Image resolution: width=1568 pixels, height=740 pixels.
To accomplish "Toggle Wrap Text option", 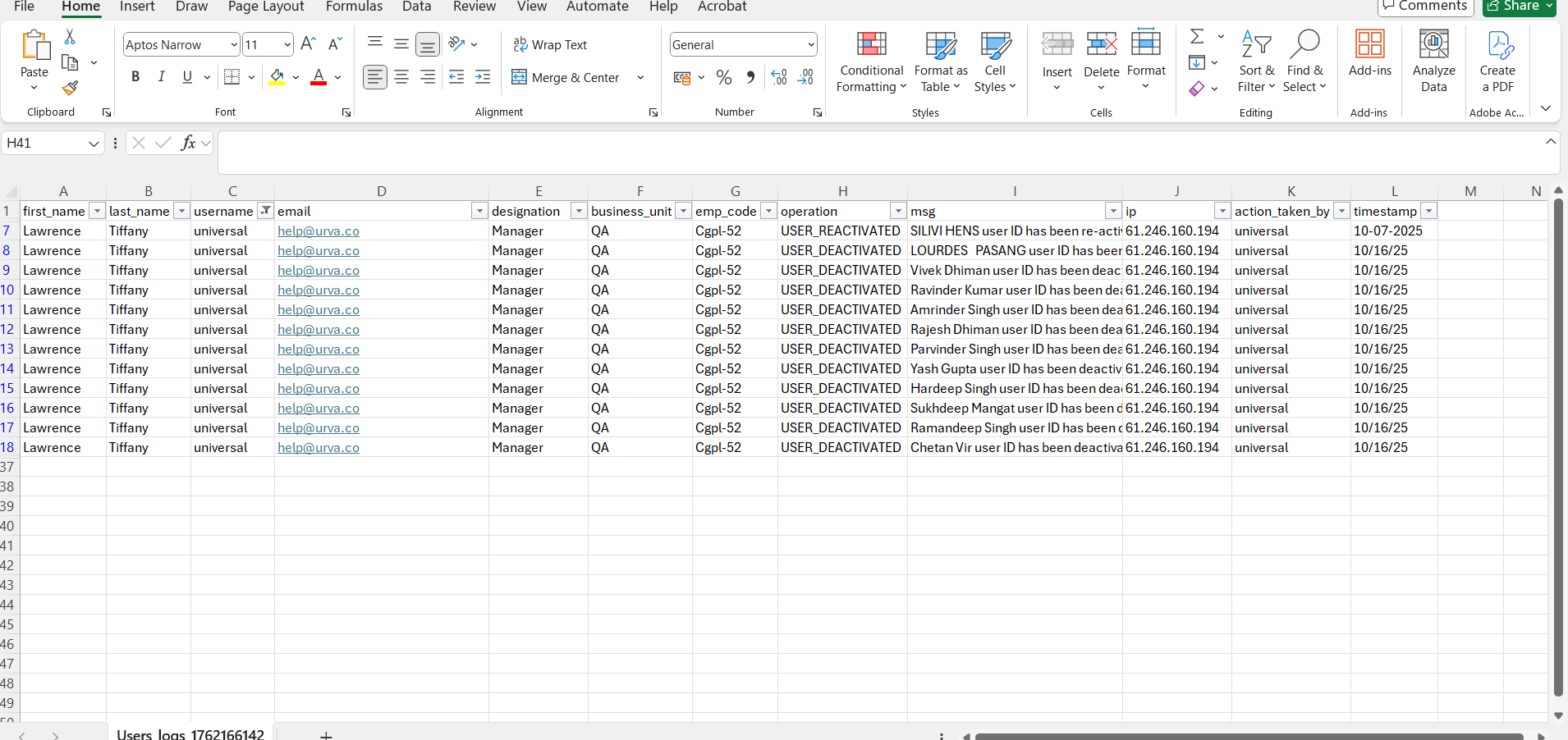I will (x=550, y=45).
